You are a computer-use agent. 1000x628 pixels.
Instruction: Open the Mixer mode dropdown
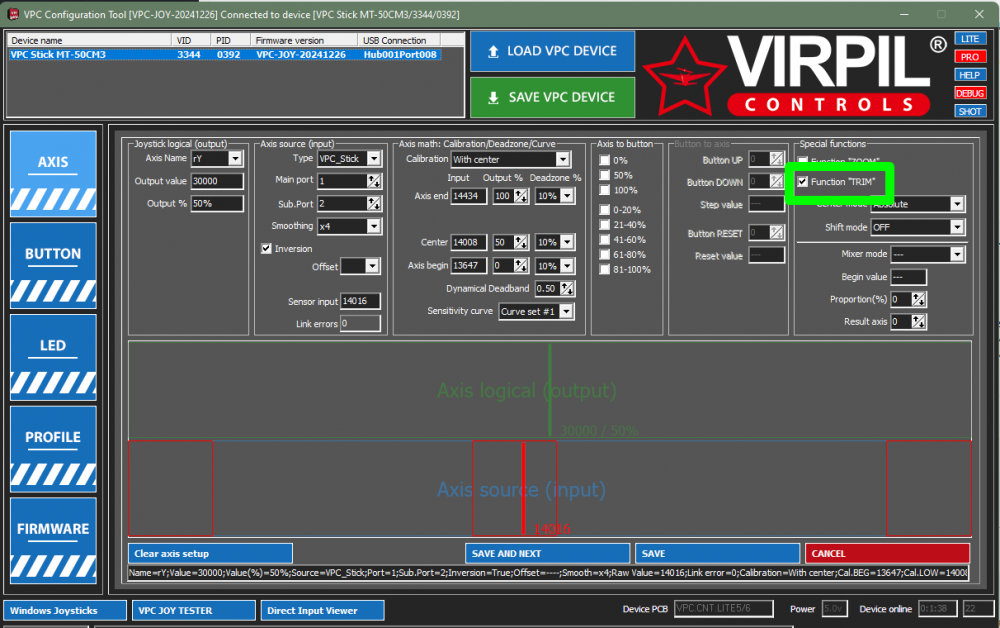957,254
